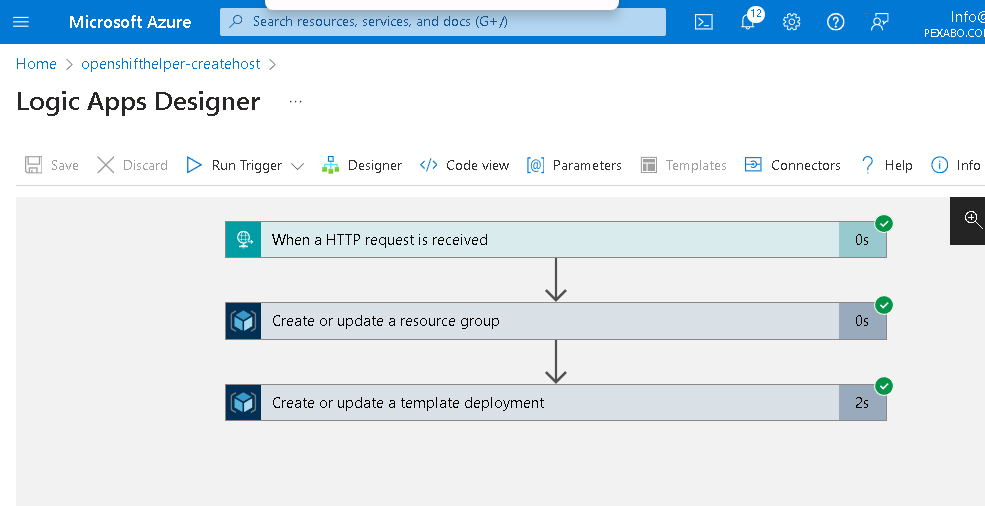Switch to Code view

464,165
